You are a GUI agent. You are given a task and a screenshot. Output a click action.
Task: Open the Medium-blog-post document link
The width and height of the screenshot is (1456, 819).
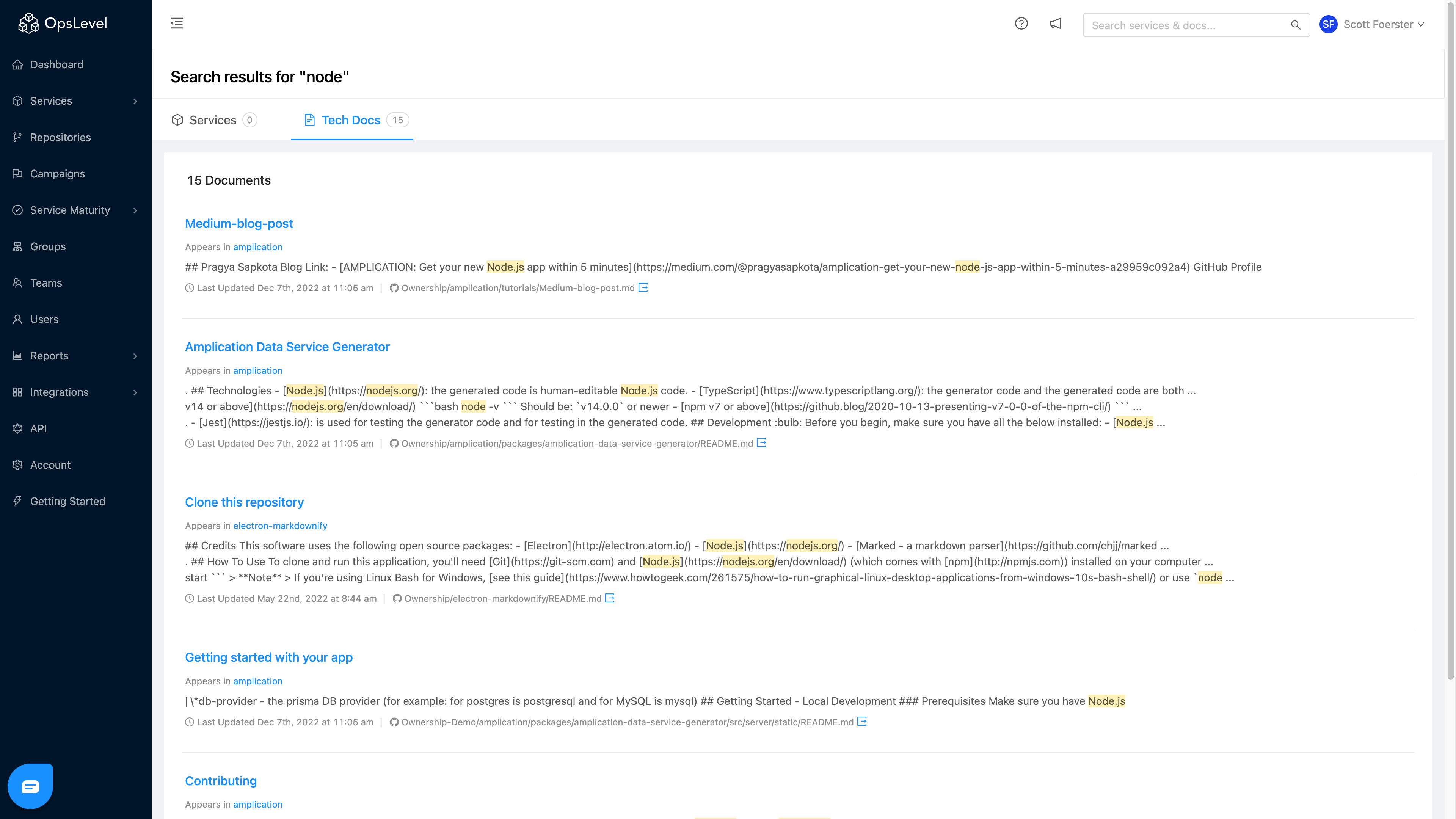[238, 222]
